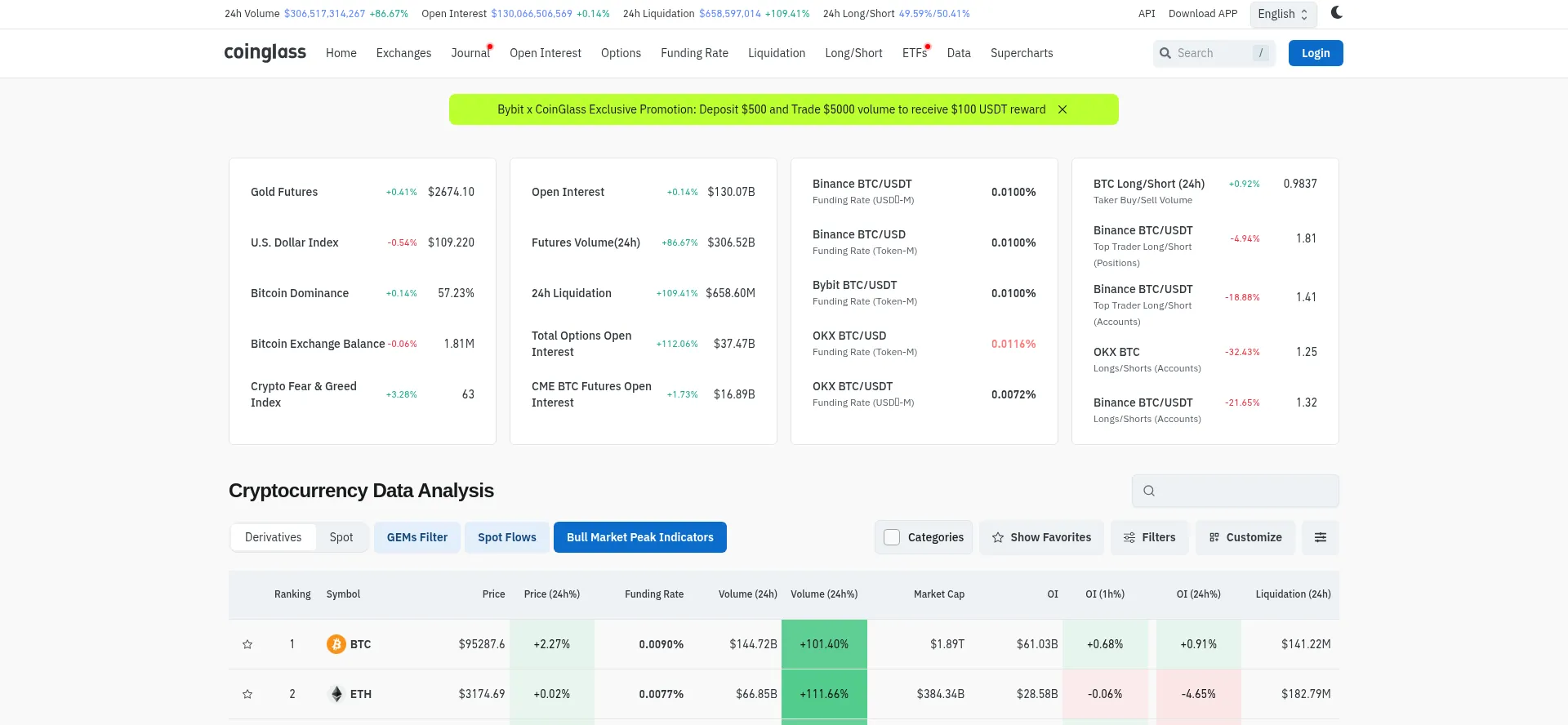Image resolution: width=1568 pixels, height=725 pixels.
Task: Open Bull Market Peak Indicators
Action: [640, 537]
